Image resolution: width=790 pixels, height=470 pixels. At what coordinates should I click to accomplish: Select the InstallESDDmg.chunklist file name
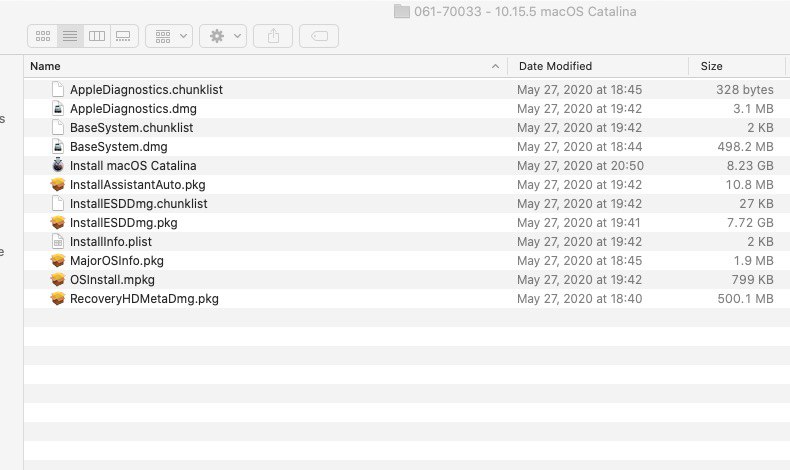pos(139,204)
